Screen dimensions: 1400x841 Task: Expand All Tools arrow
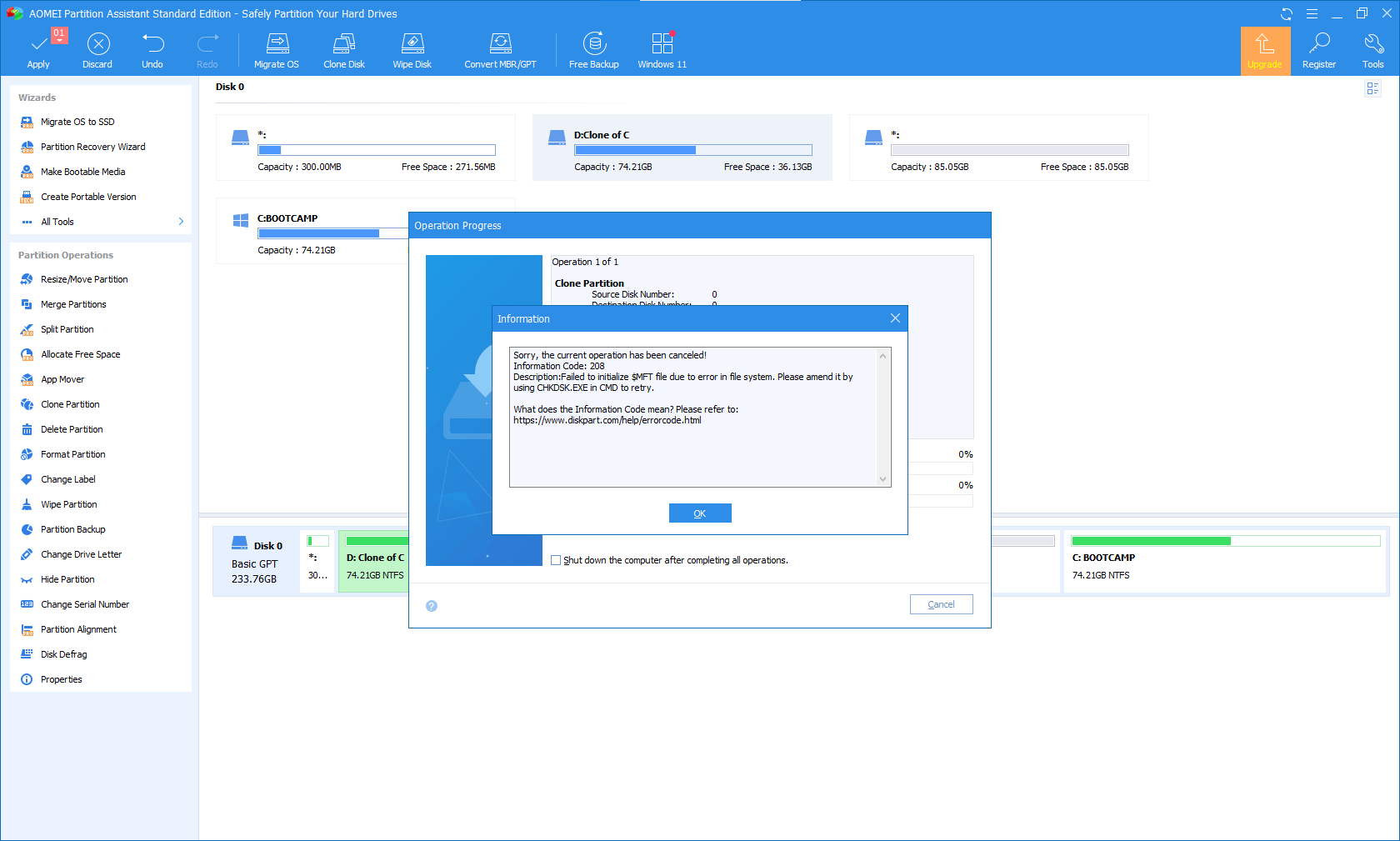(x=181, y=222)
